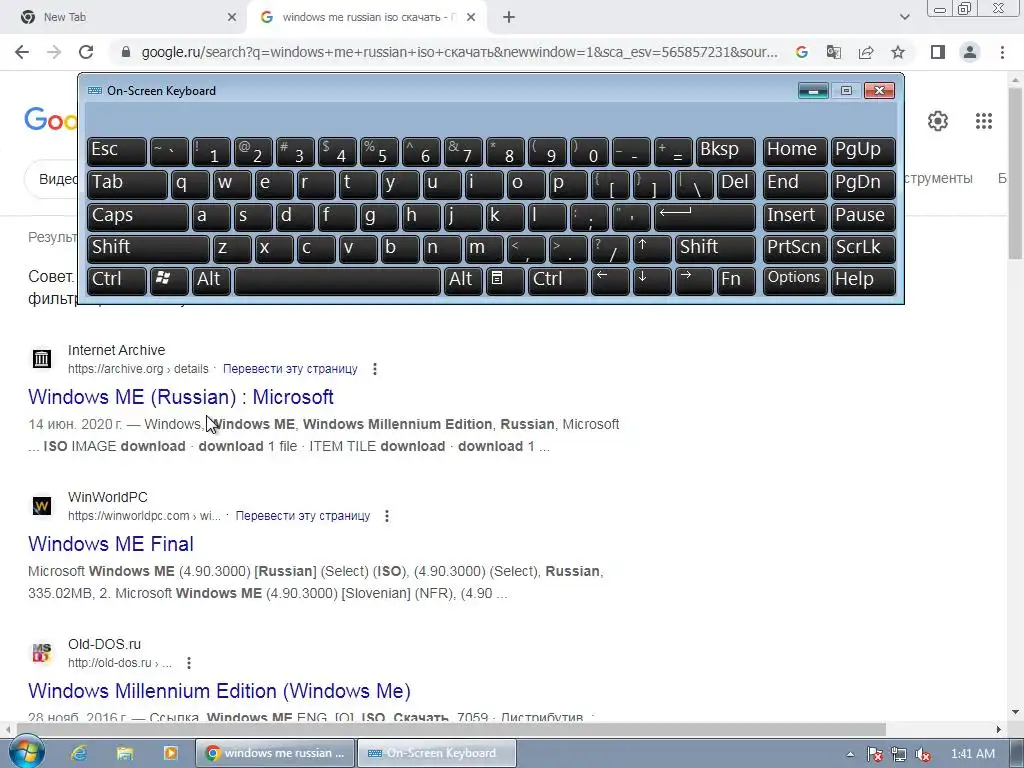Open more options for Internet Archive result
1024x768 pixels.
pos(375,369)
